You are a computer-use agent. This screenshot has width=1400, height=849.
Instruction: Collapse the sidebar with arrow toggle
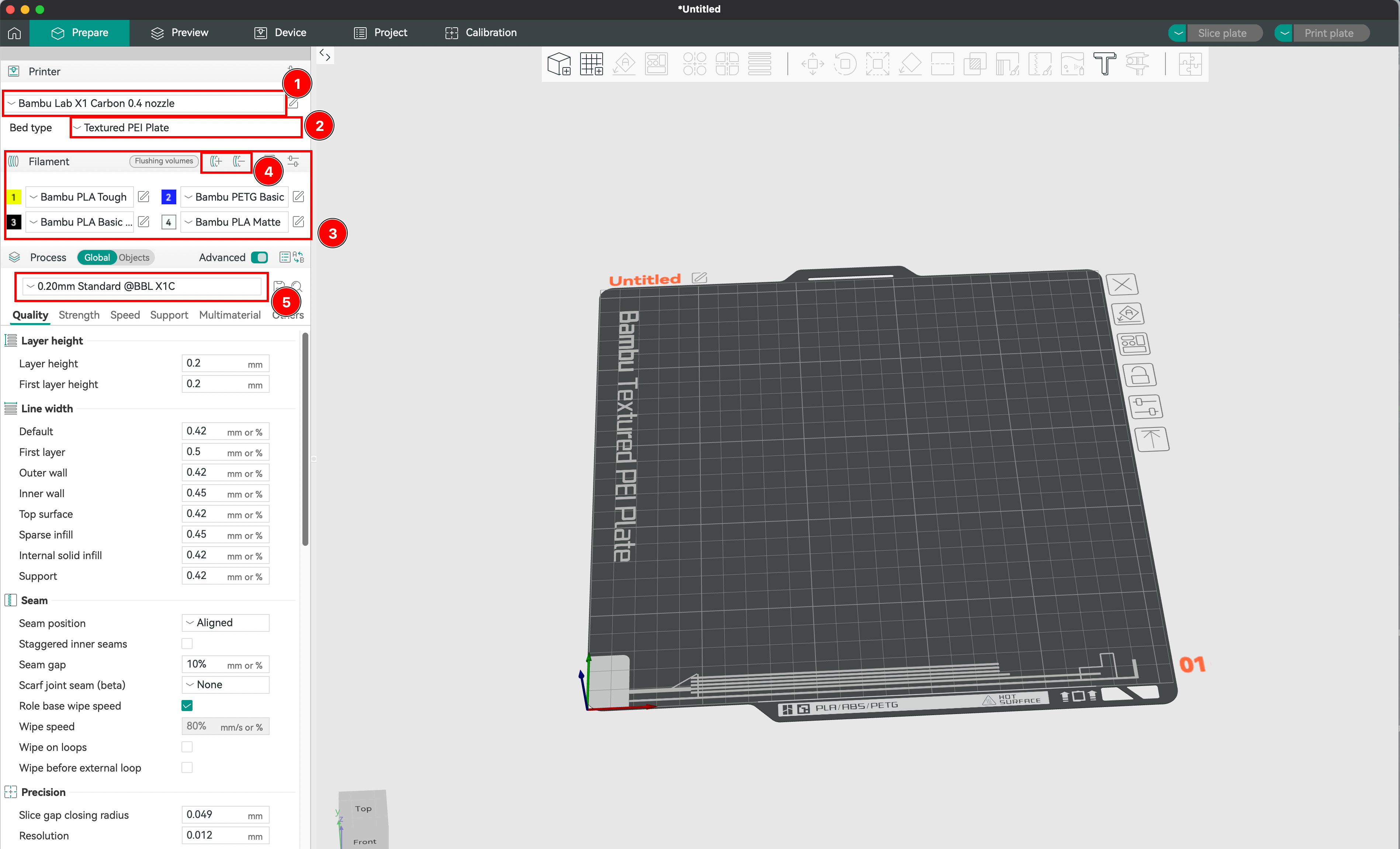[x=325, y=55]
